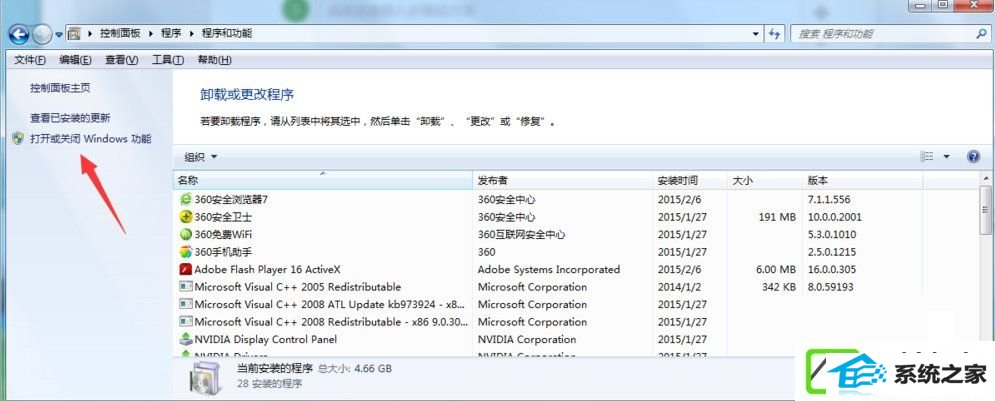Select the 360免费WiFi program name
Image resolution: width=995 pixels, height=401 pixels.
point(223,234)
